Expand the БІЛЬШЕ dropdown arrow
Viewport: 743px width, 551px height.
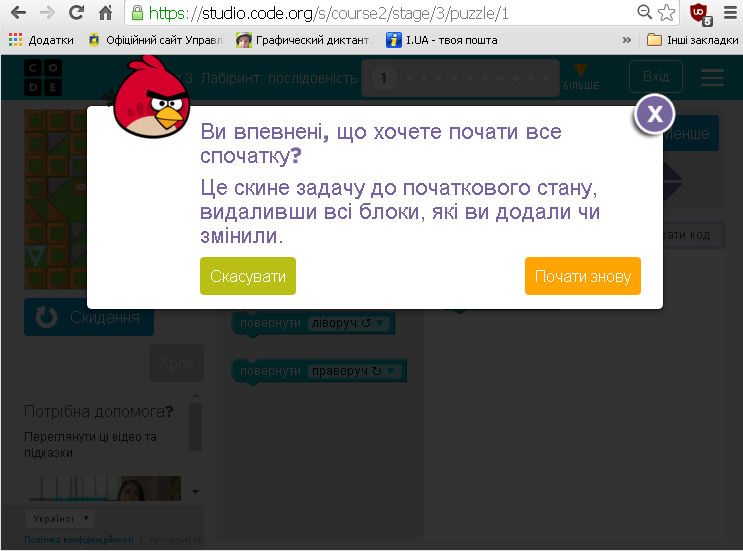[581, 77]
